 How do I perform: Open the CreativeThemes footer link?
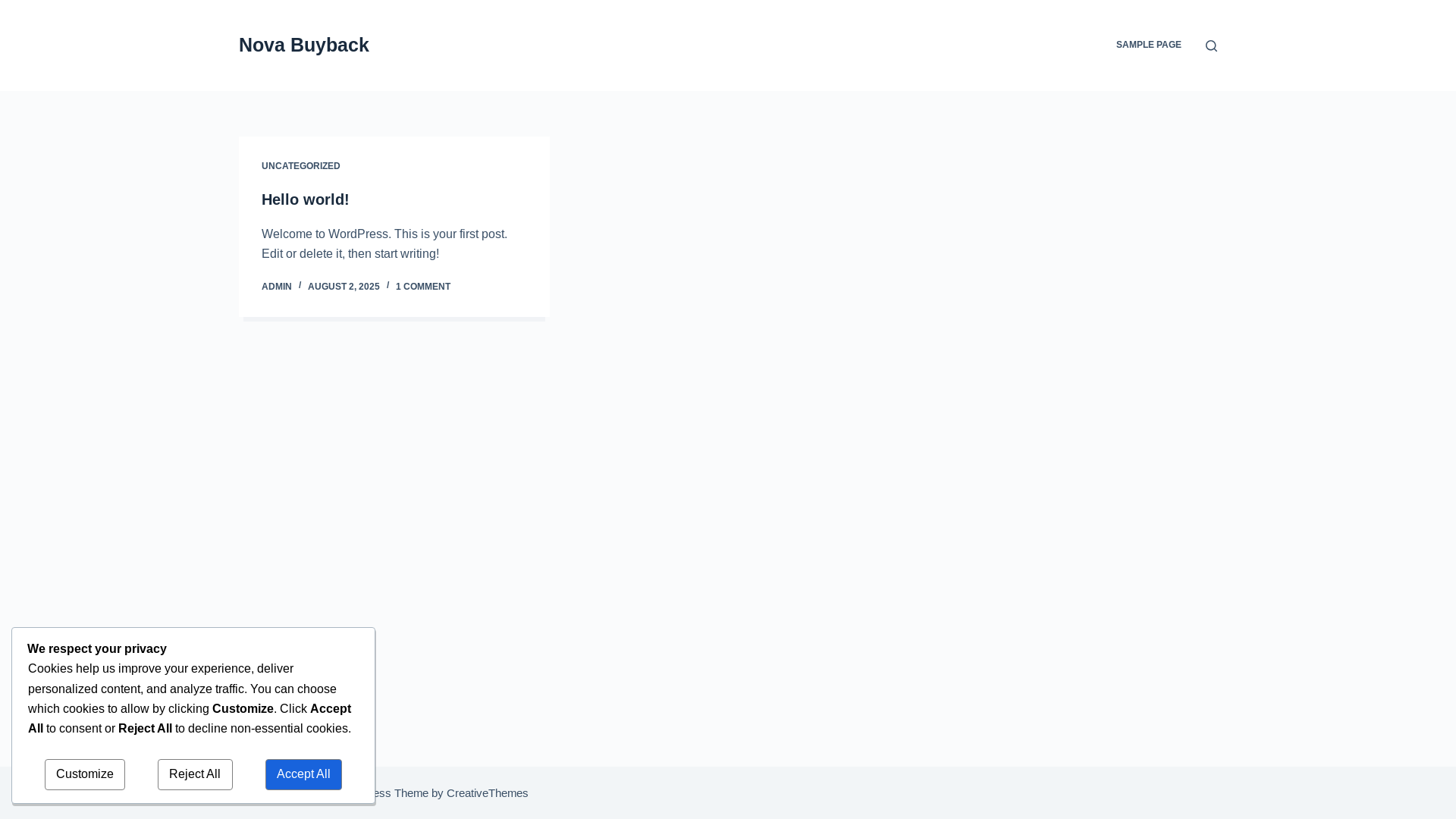click(487, 793)
